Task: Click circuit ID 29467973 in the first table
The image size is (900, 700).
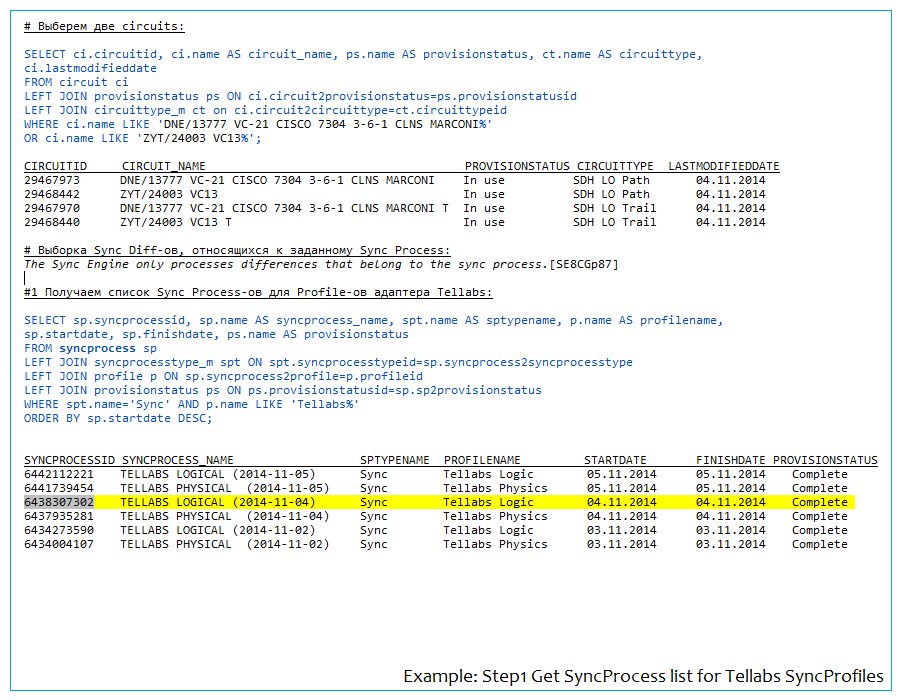Action: [x=52, y=180]
